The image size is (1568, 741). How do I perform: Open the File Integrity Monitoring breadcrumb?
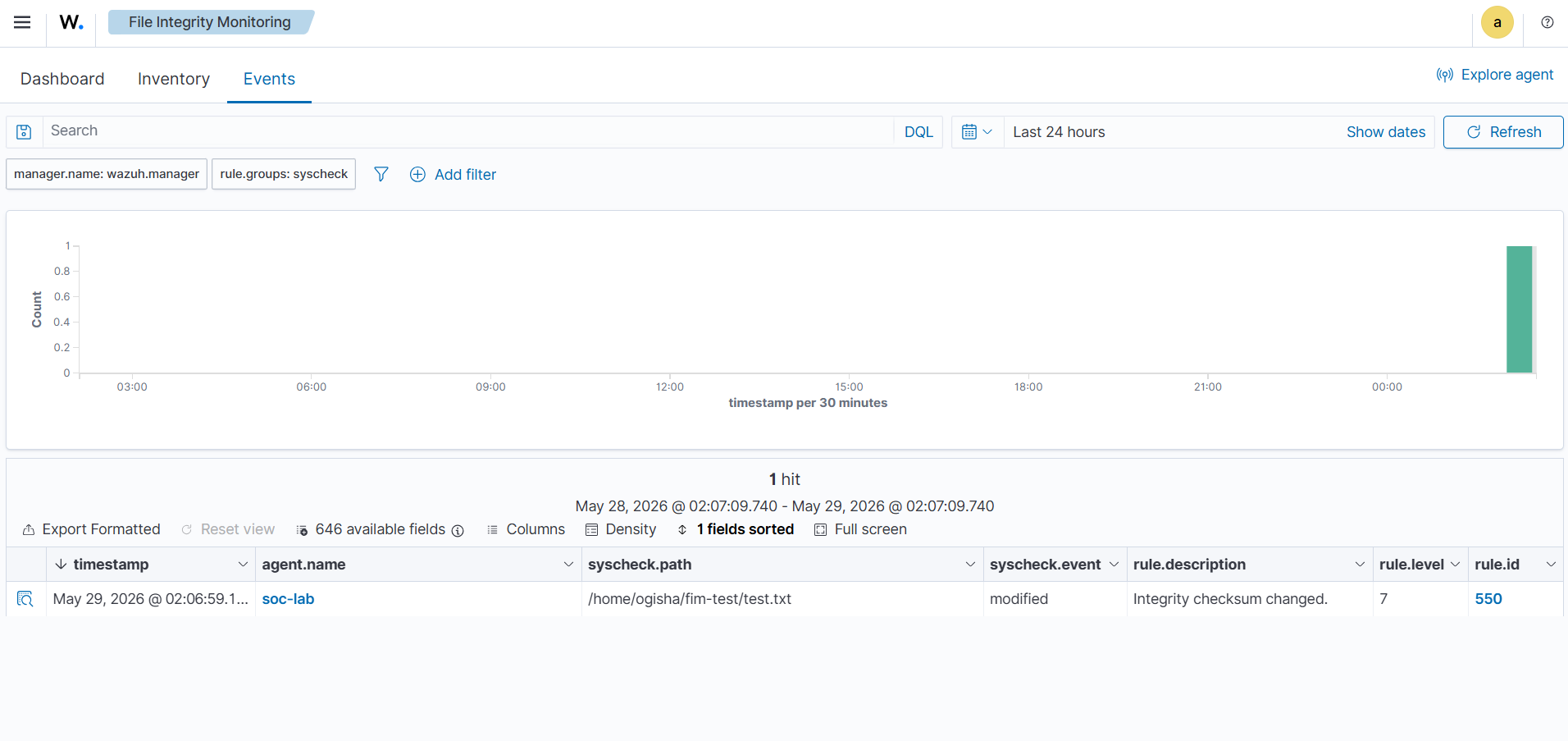210,22
